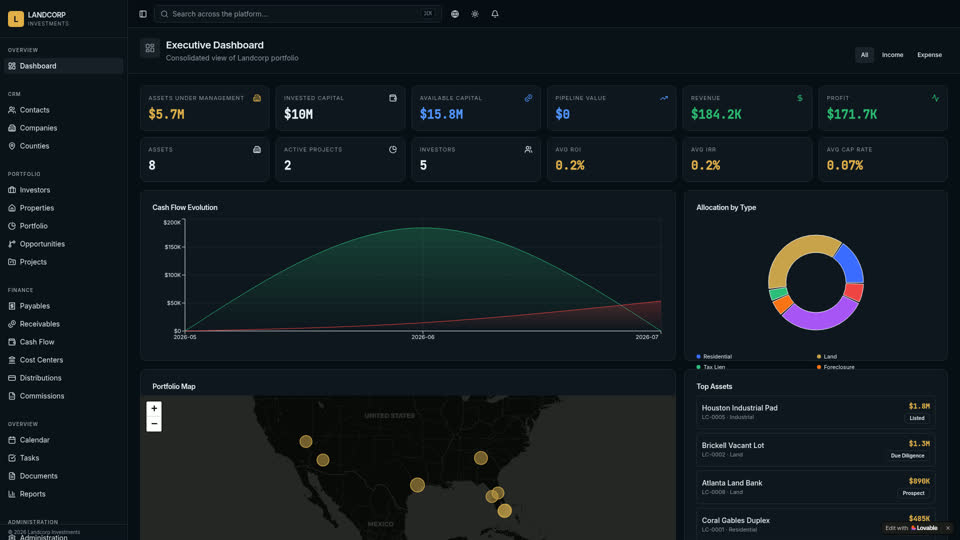Screen dimensions: 960x540
Task: Click the Assets Under Management card icon
Action: pyautogui.click(x=257, y=98)
